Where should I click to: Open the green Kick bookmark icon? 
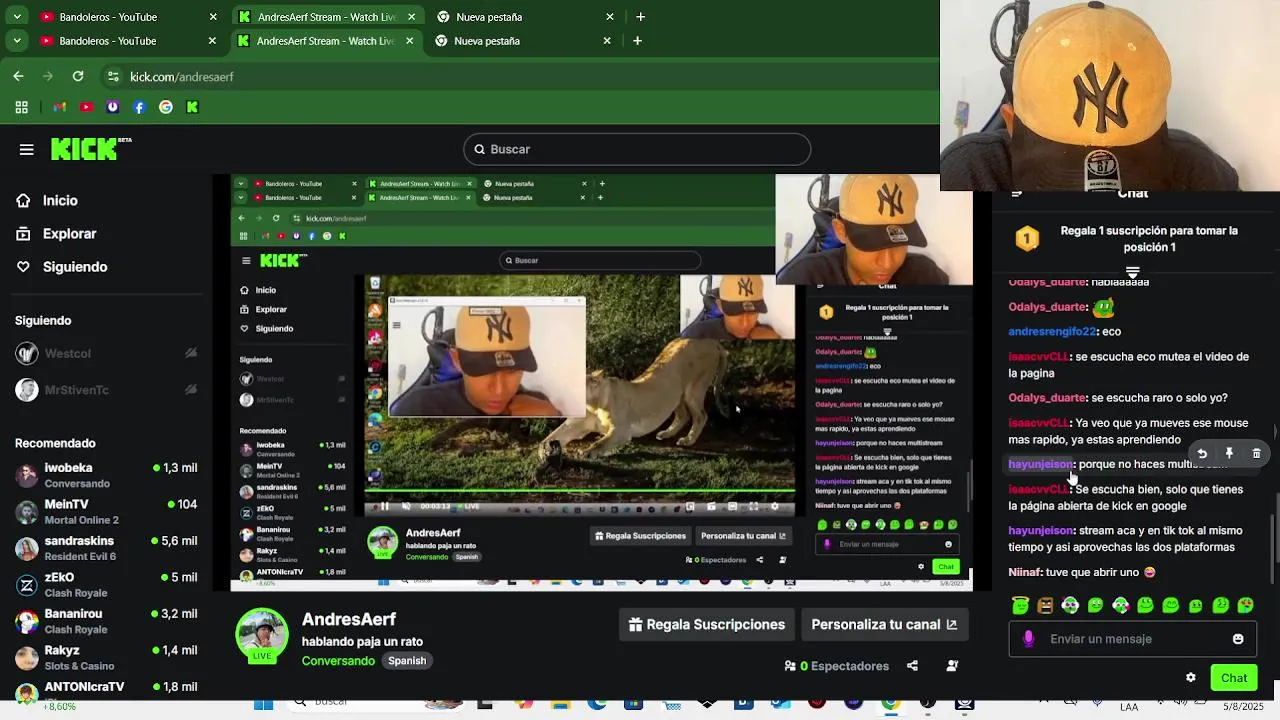click(192, 107)
